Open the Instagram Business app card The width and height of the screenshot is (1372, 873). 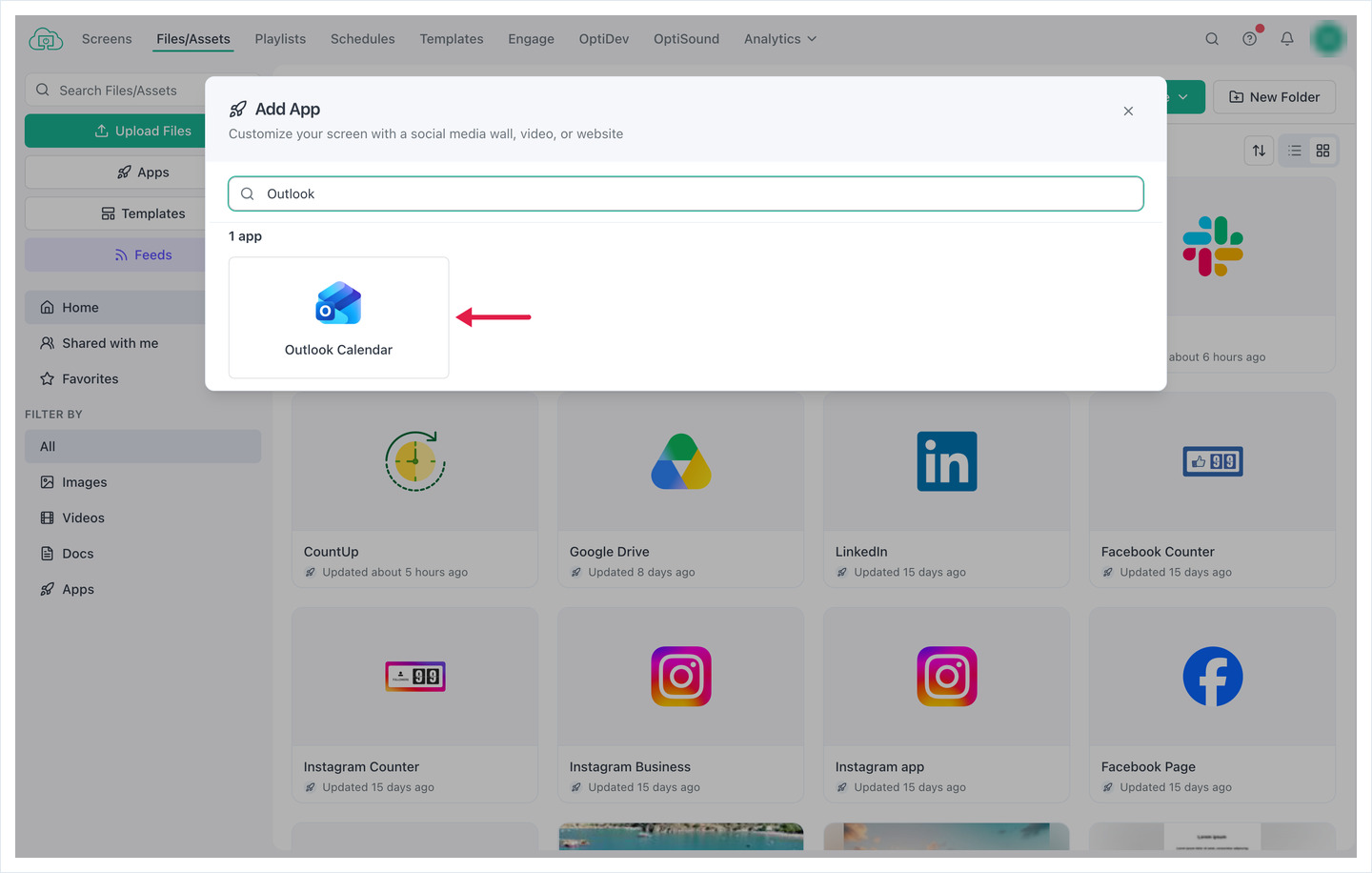(x=680, y=705)
